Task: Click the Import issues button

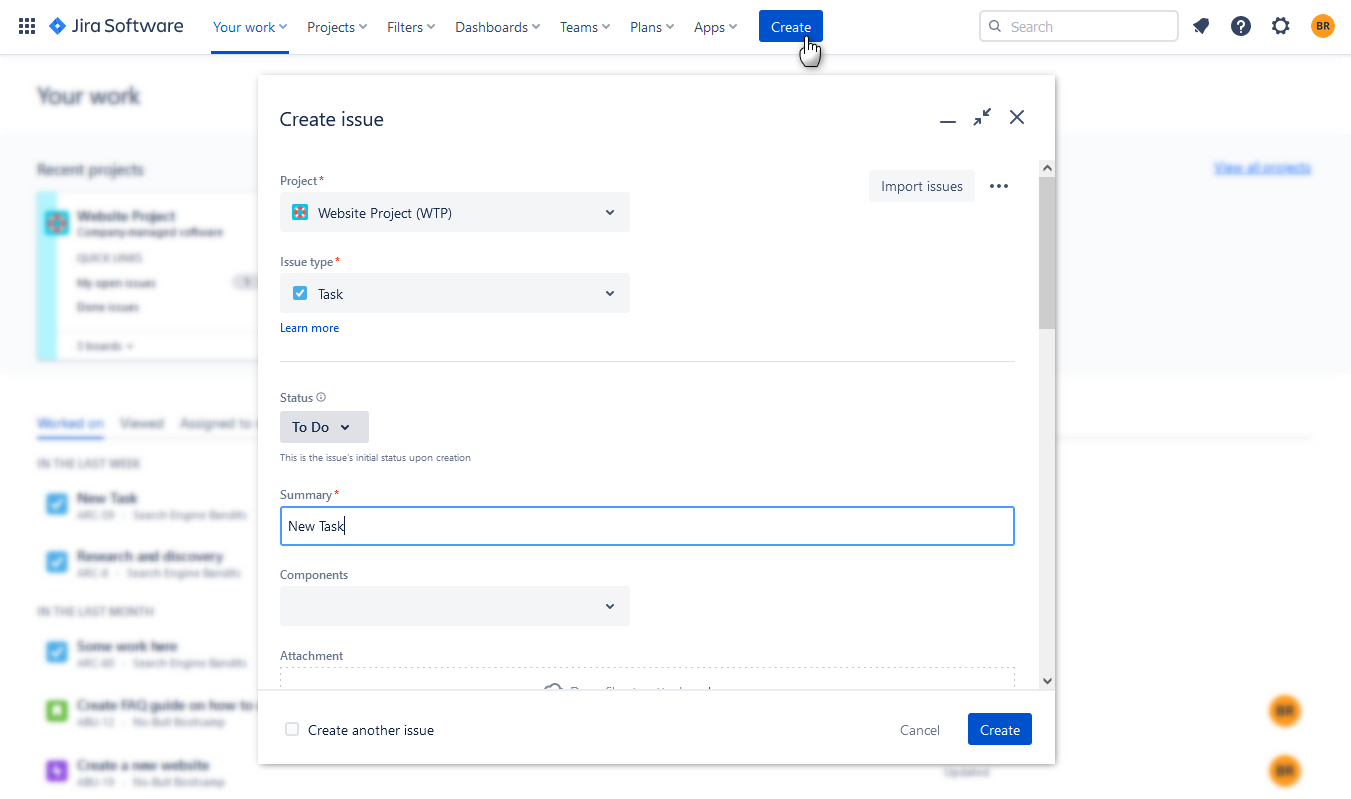Action: 922,186
